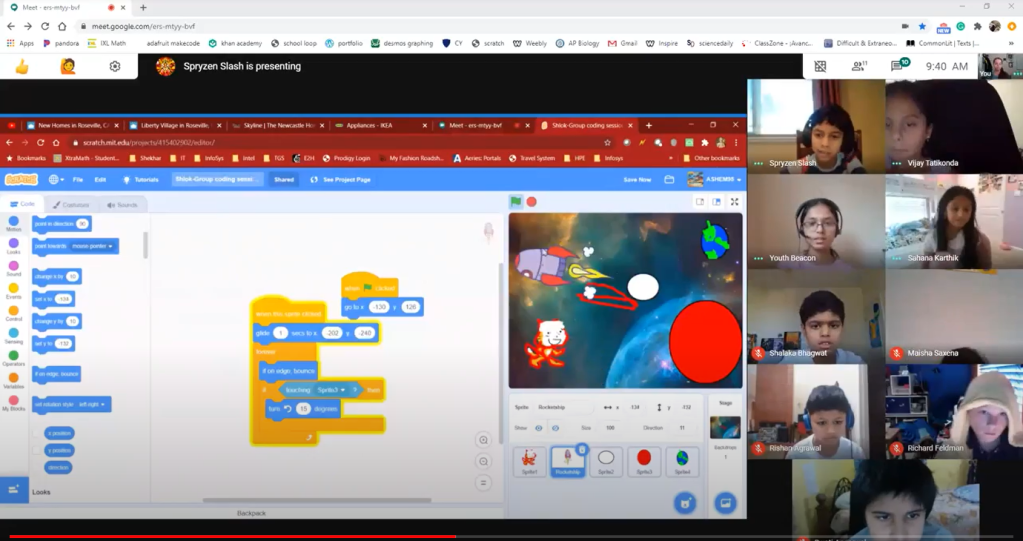The width and height of the screenshot is (1023, 541).
Task: Open the Scratch File menu
Action: click(x=77, y=180)
